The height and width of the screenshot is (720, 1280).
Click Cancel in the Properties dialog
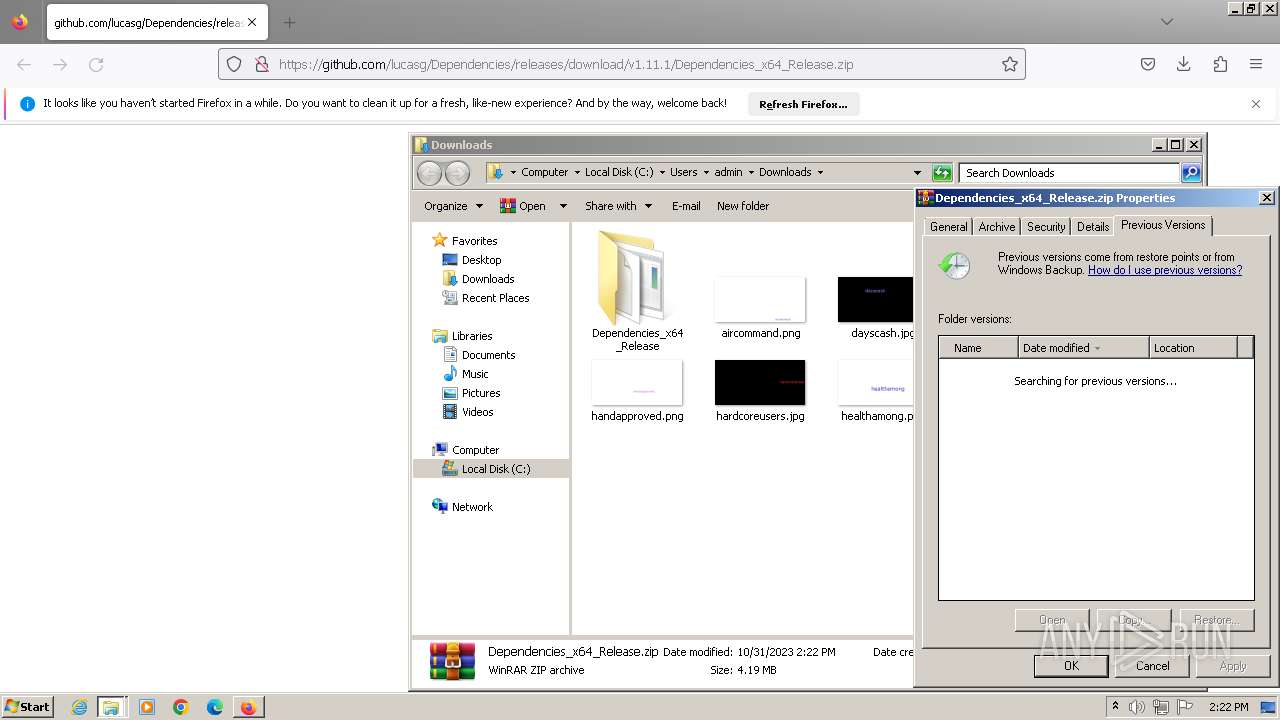(1152, 666)
